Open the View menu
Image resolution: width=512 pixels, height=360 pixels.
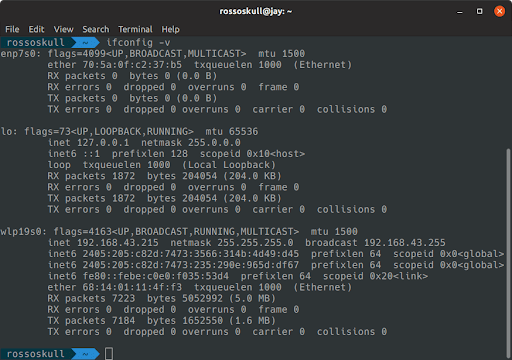(x=63, y=29)
